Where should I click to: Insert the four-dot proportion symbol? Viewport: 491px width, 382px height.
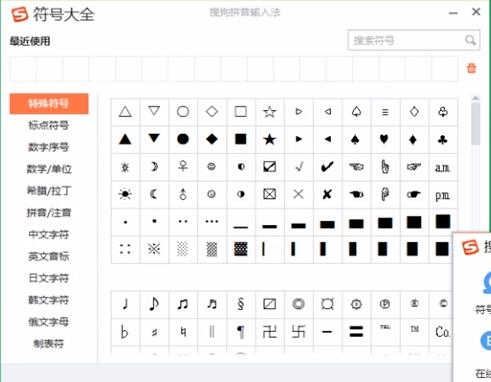[x=125, y=249]
